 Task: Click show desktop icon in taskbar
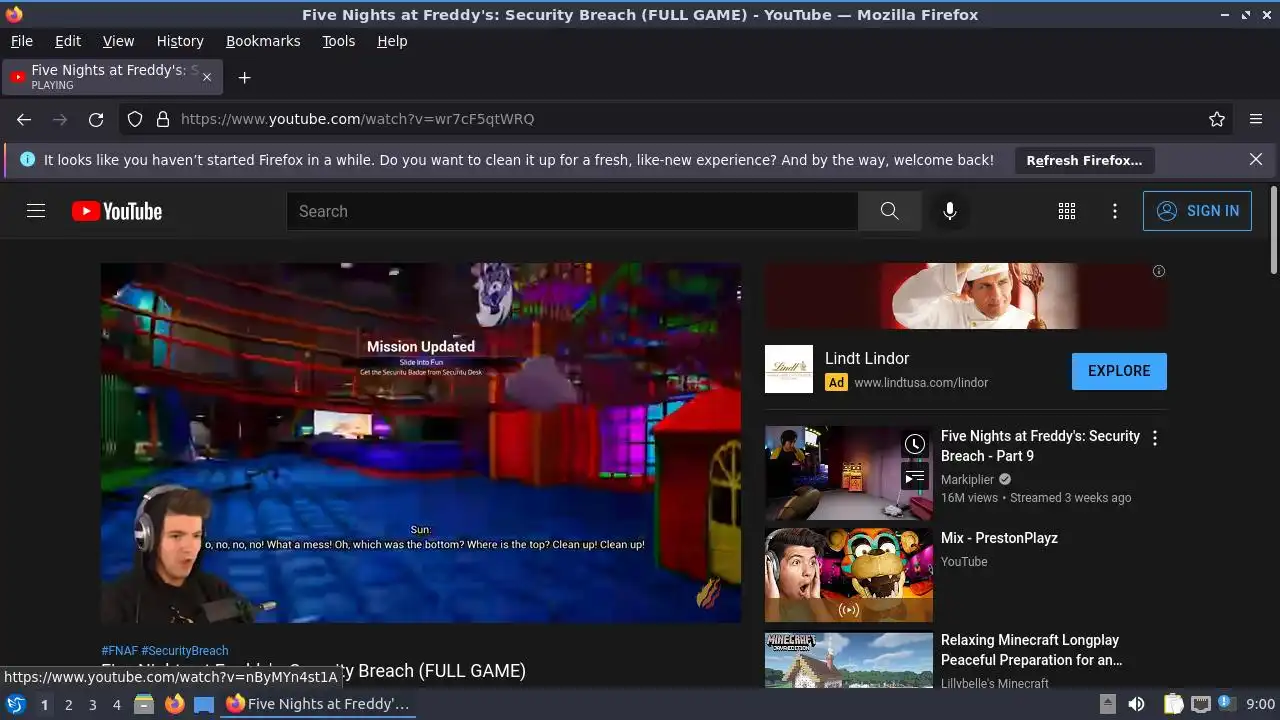[204, 704]
